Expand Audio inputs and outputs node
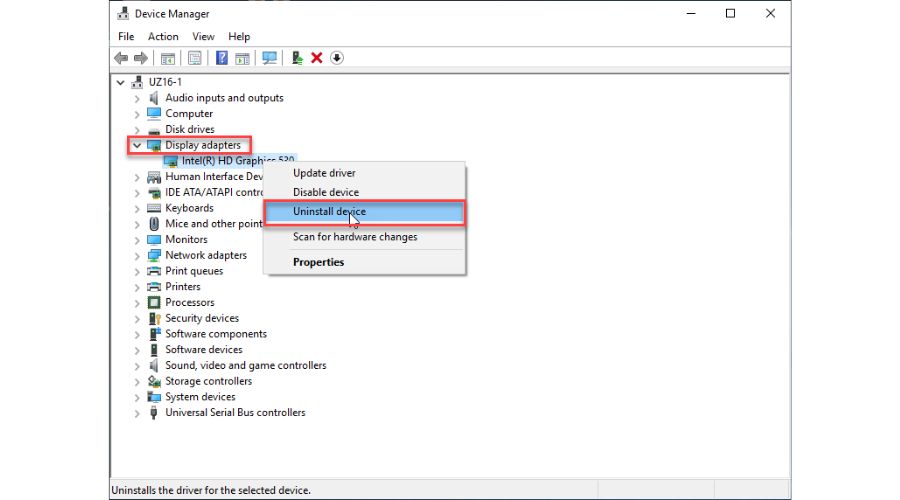This screenshot has width=900, height=500. click(137, 99)
